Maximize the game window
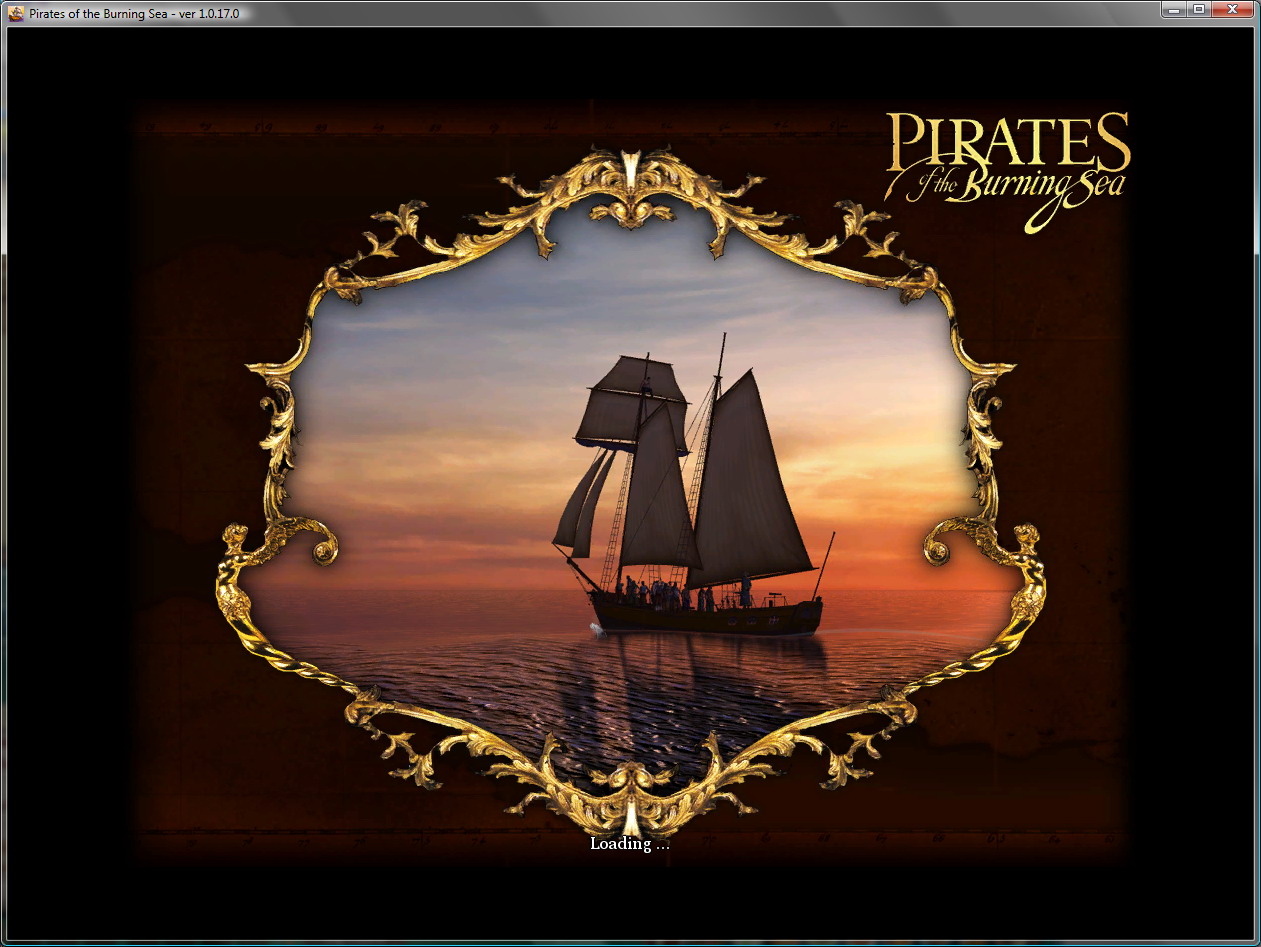 (x=1198, y=9)
